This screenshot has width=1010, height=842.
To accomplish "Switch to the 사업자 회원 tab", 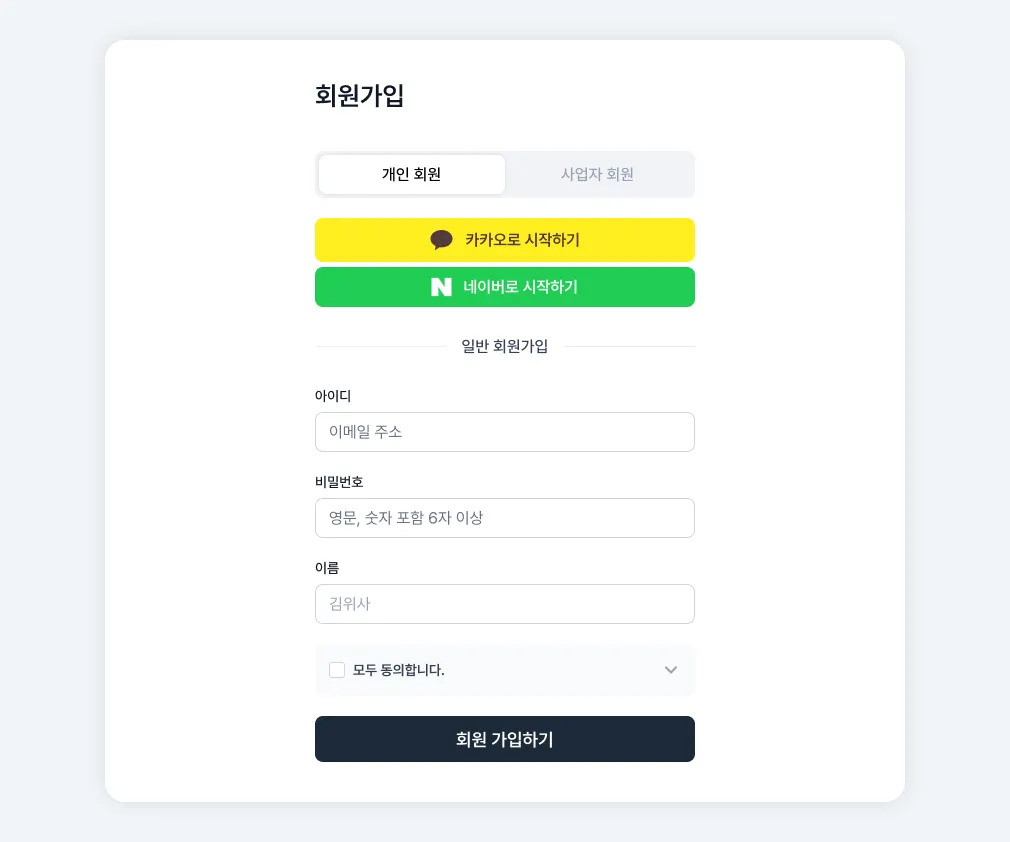I will tap(597, 174).
